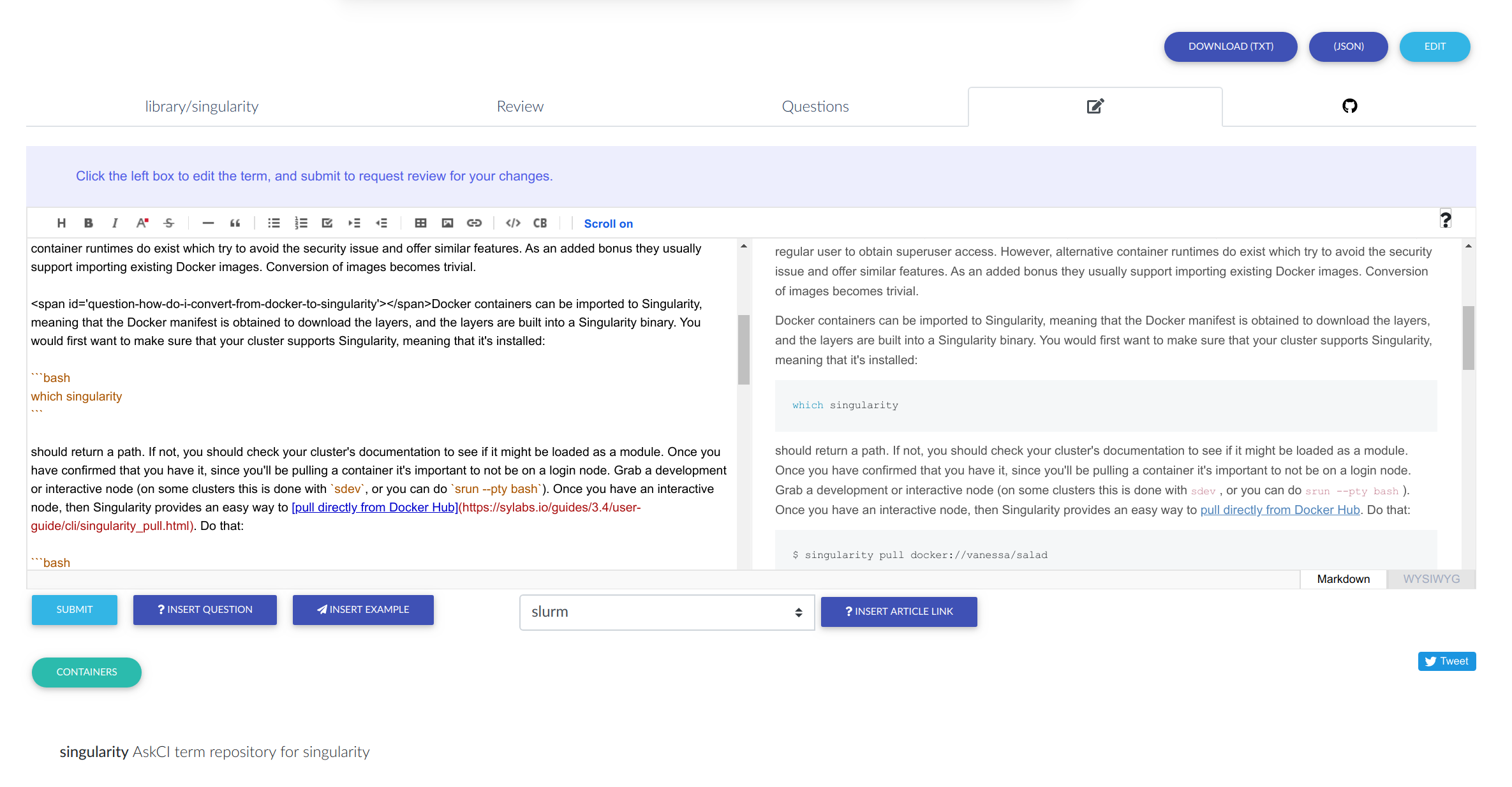Open the Containers tag
Screen dimensions: 1512x787
click(x=87, y=672)
